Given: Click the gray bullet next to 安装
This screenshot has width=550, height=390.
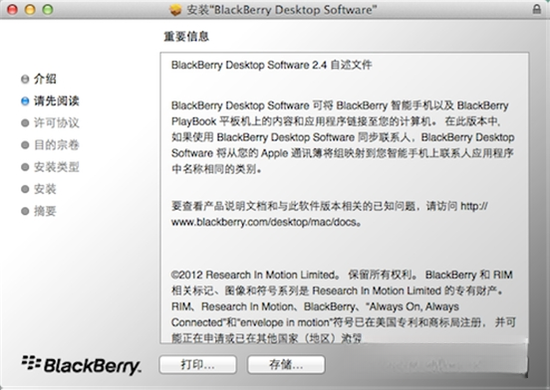Looking at the screenshot, I should pos(25,189).
